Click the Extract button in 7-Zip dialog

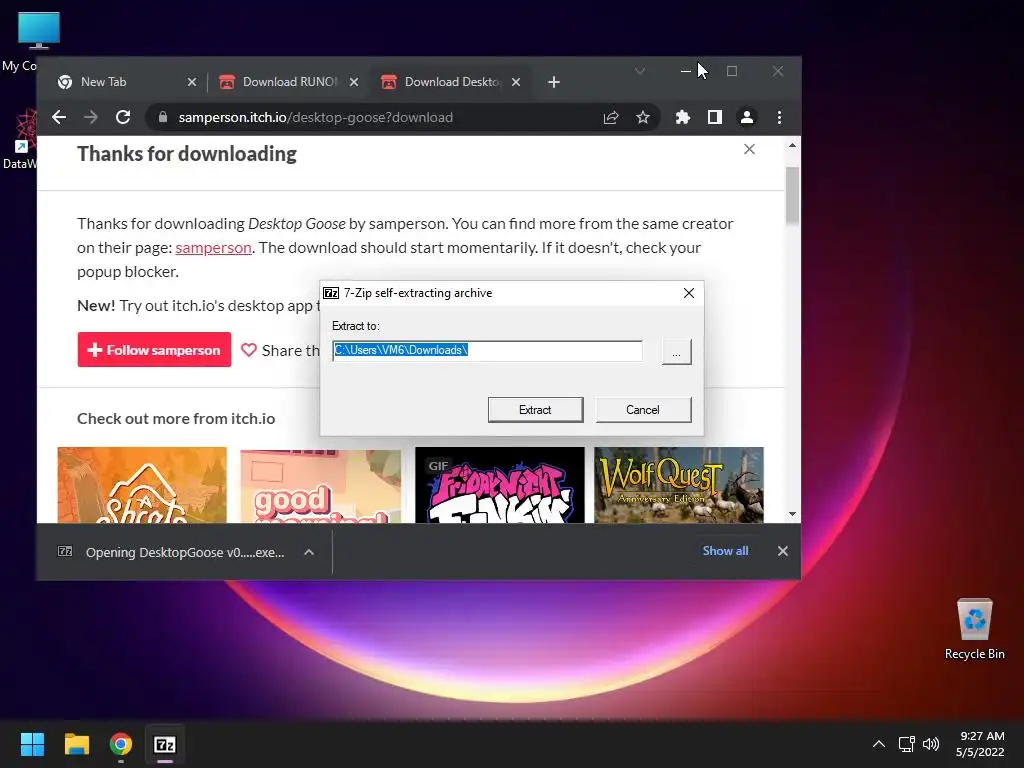pyautogui.click(x=535, y=409)
